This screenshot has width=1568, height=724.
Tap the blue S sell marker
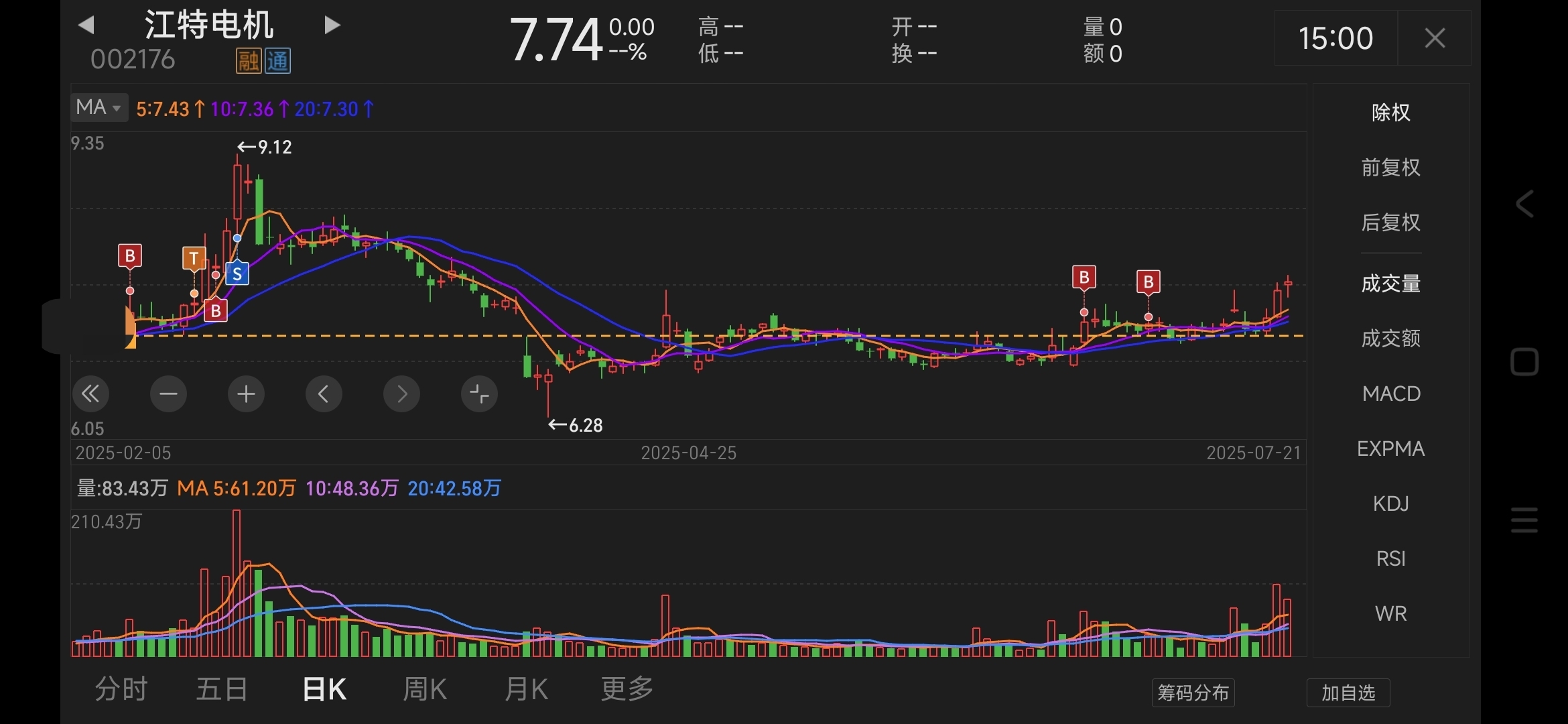click(x=237, y=274)
